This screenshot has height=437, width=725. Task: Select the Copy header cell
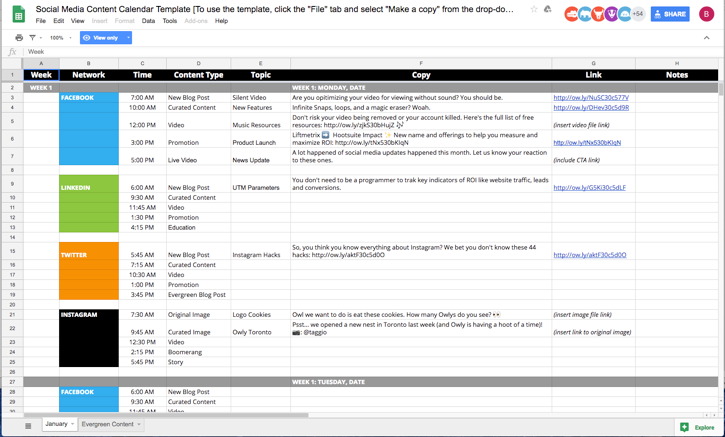(x=421, y=75)
